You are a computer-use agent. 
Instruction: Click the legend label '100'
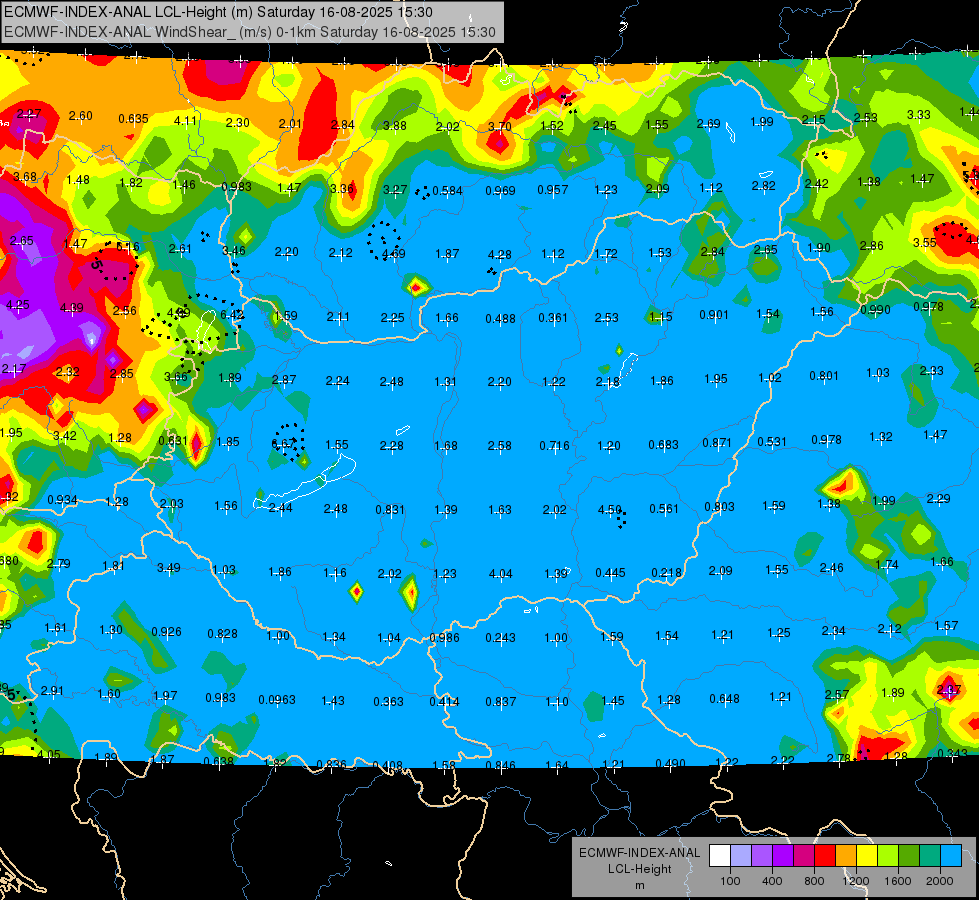point(730,881)
